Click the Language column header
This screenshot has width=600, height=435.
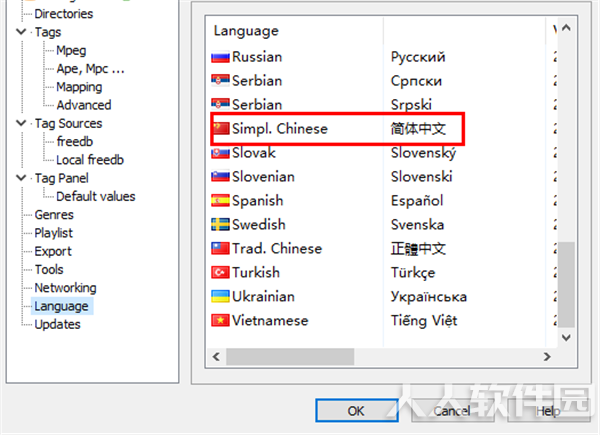coord(295,31)
